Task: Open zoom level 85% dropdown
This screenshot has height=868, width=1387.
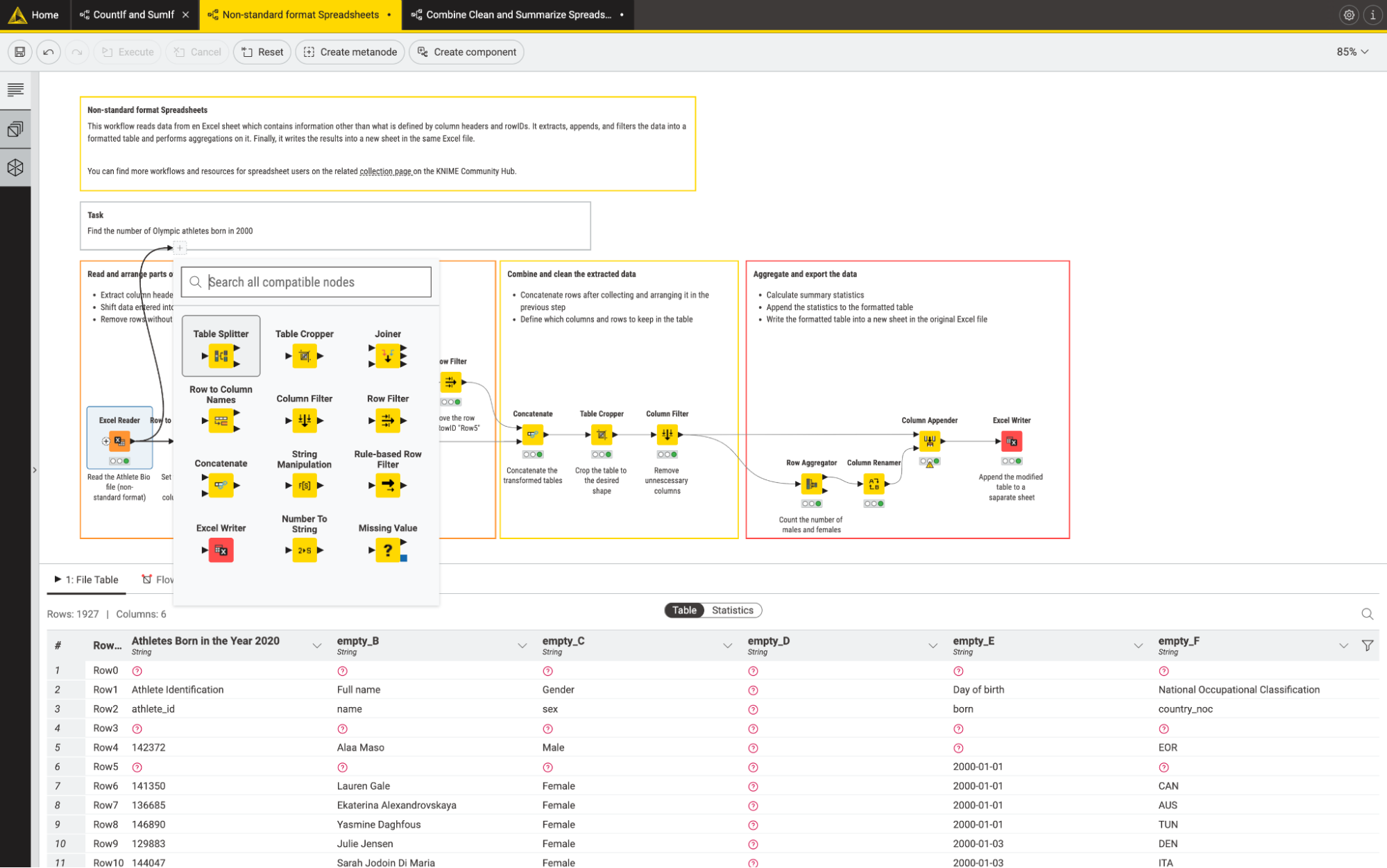Action: point(1352,52)
